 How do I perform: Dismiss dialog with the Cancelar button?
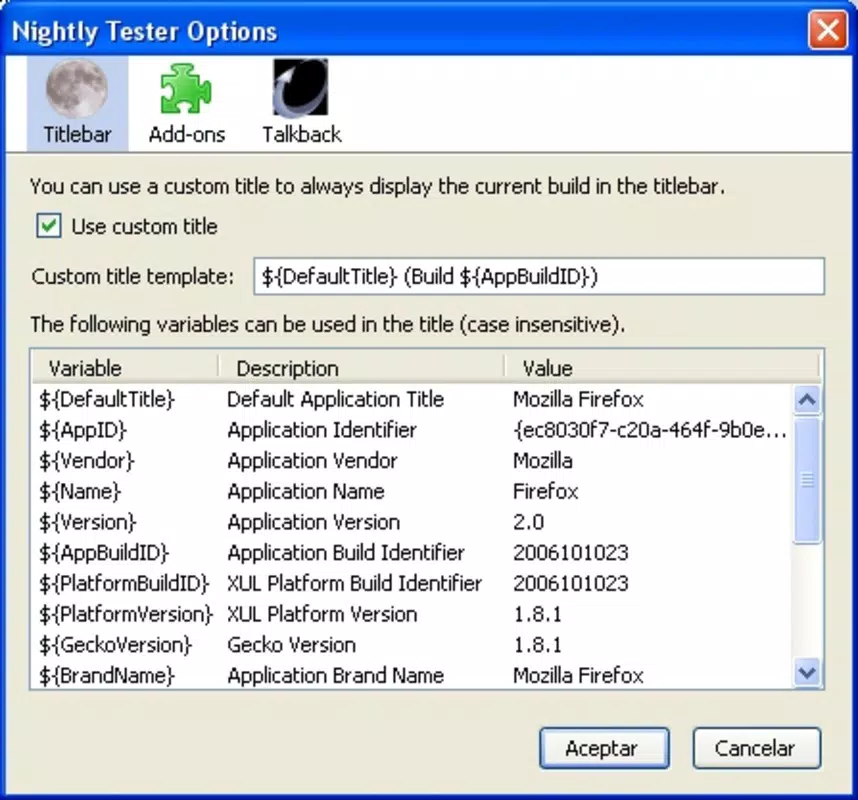pos(756,748)
